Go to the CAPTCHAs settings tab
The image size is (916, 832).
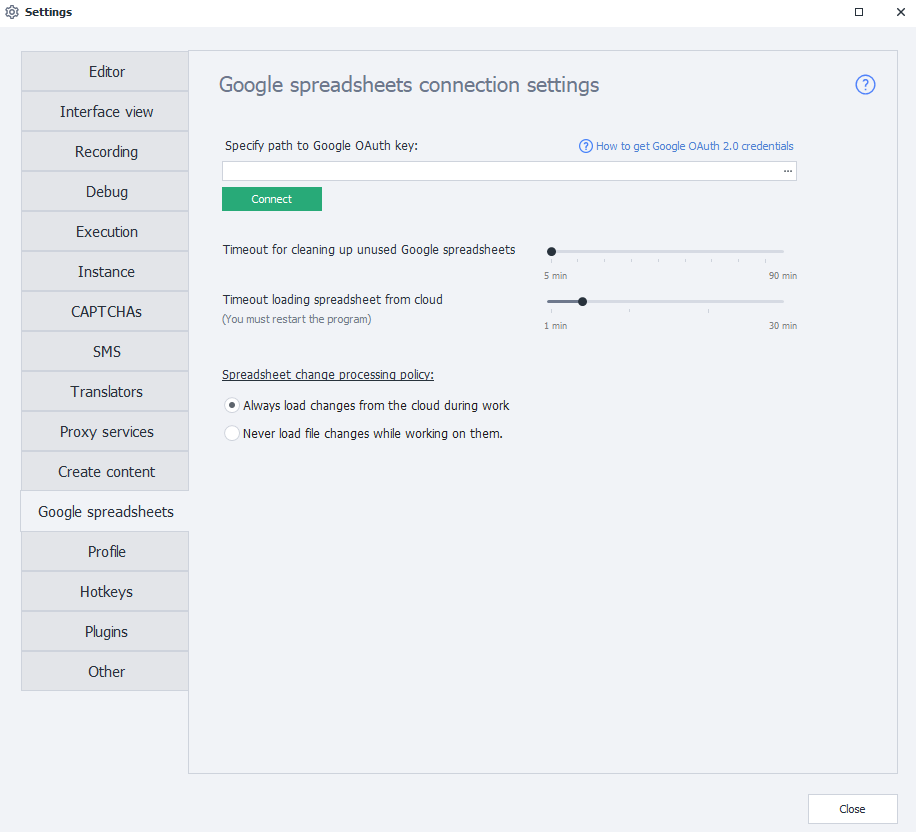pyautogui.click(x=106, y=312)
